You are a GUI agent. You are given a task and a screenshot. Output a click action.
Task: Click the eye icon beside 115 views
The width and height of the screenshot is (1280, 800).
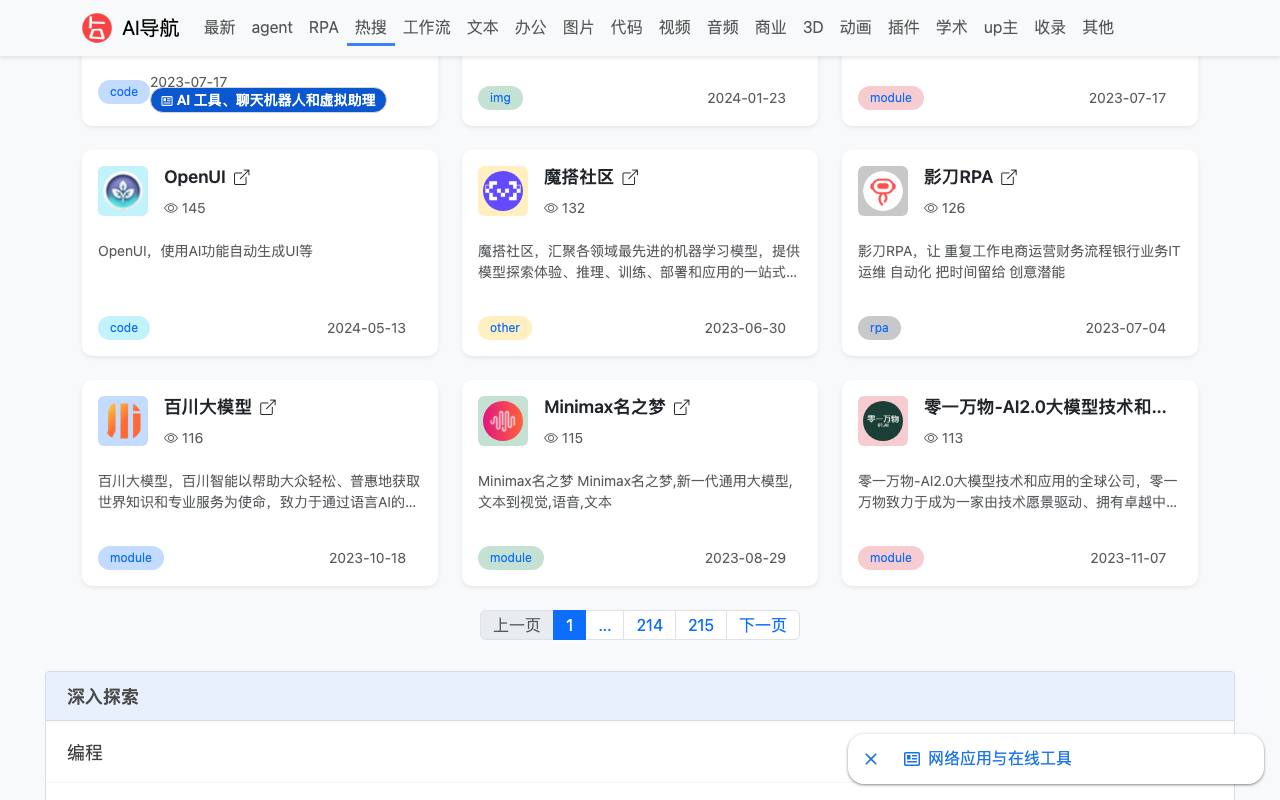551,438
